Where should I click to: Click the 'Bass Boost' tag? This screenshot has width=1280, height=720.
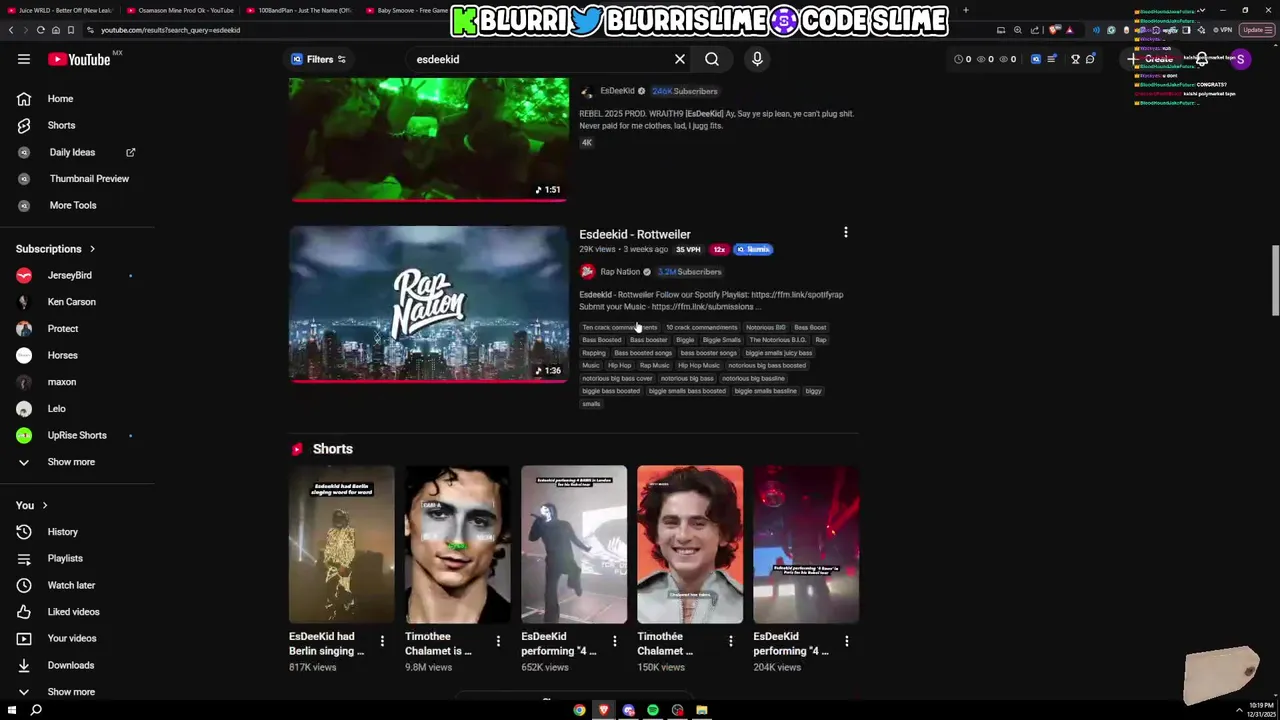point(810,327)
